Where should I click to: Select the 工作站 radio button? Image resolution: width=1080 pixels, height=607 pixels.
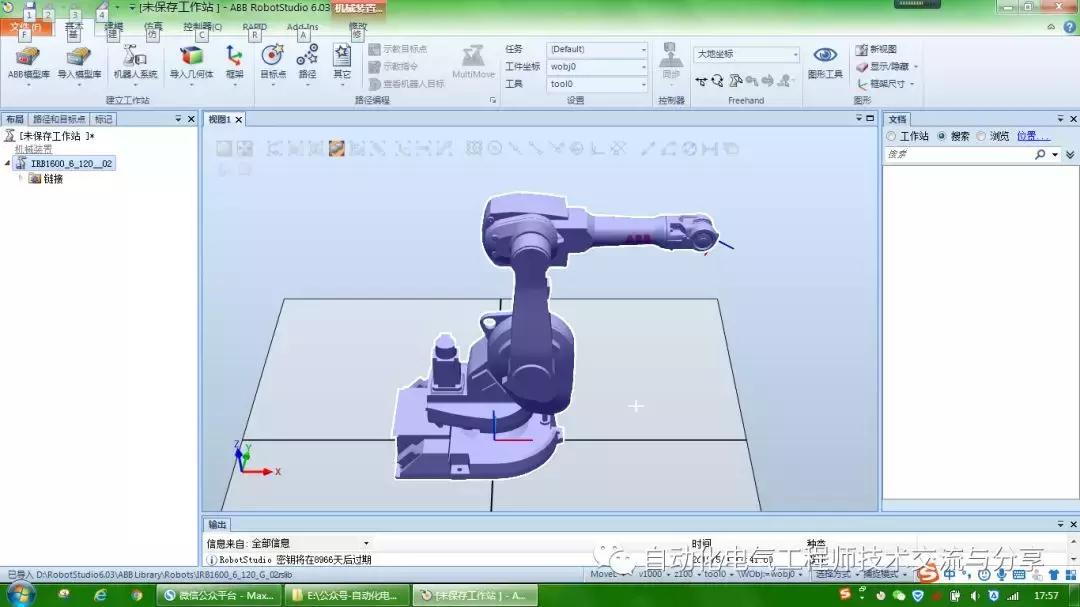(x=891, y=136)
